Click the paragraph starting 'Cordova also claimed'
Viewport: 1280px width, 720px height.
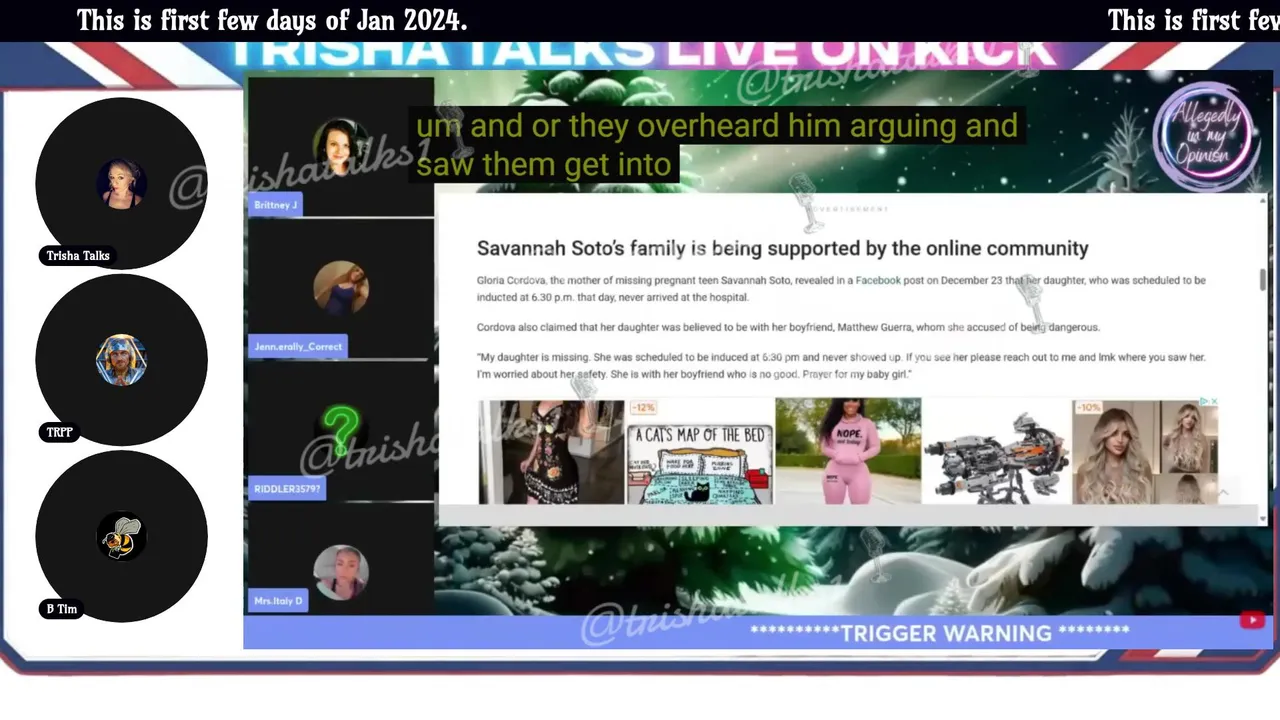788,327
